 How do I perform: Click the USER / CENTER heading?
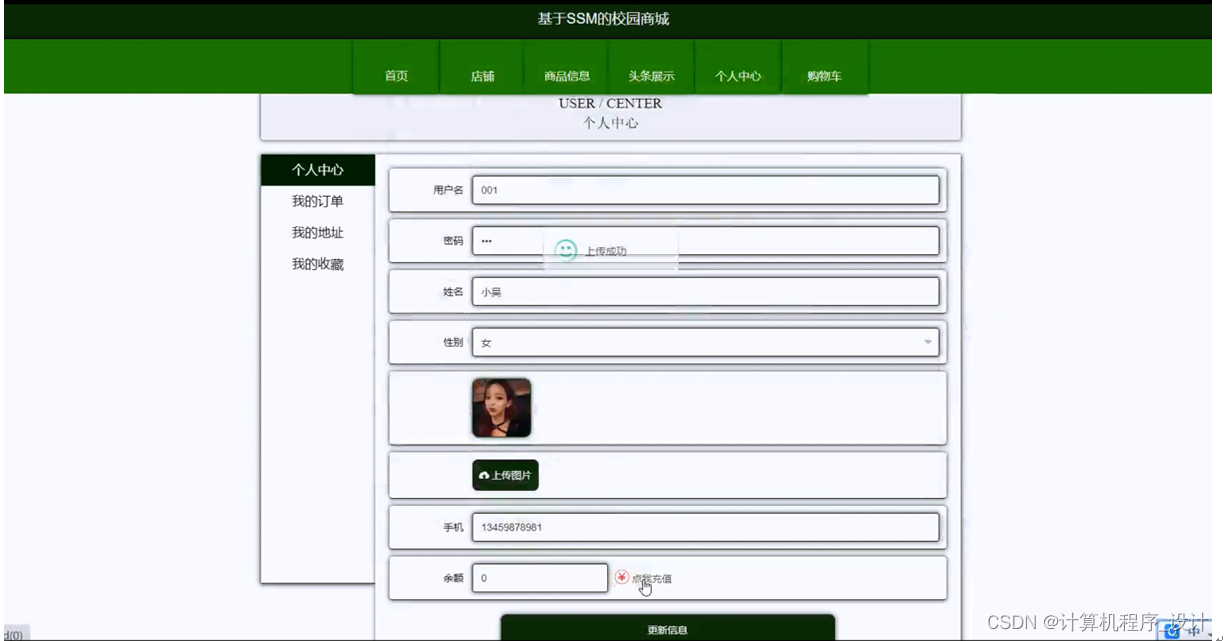pyautogui.click(x=610, y=103)
